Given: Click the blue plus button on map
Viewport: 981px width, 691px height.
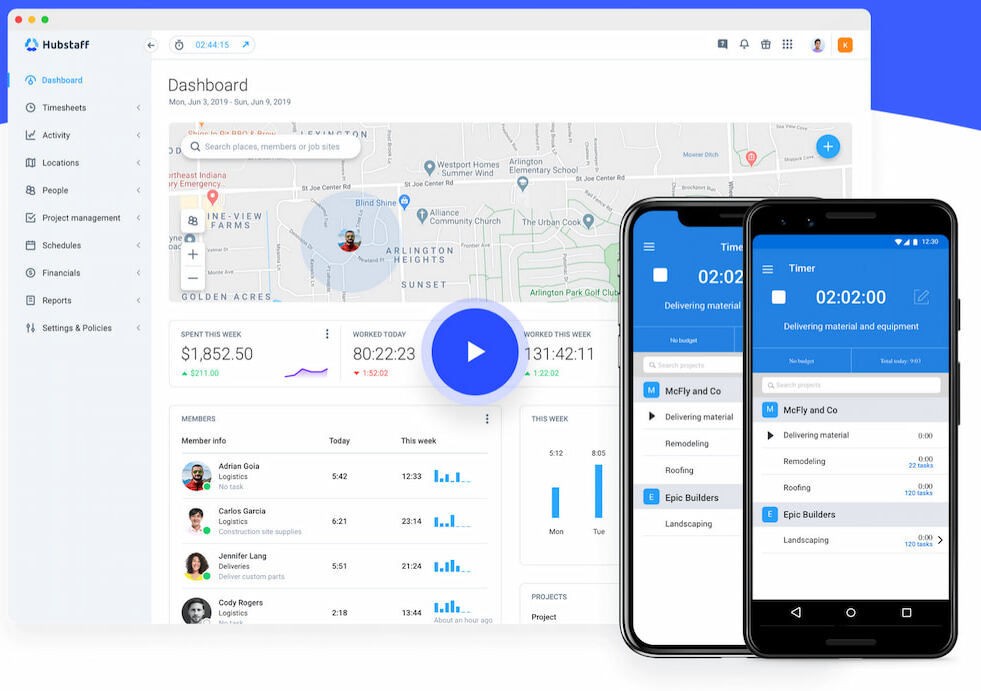Looking at the screenshot, I should point(827,147).
